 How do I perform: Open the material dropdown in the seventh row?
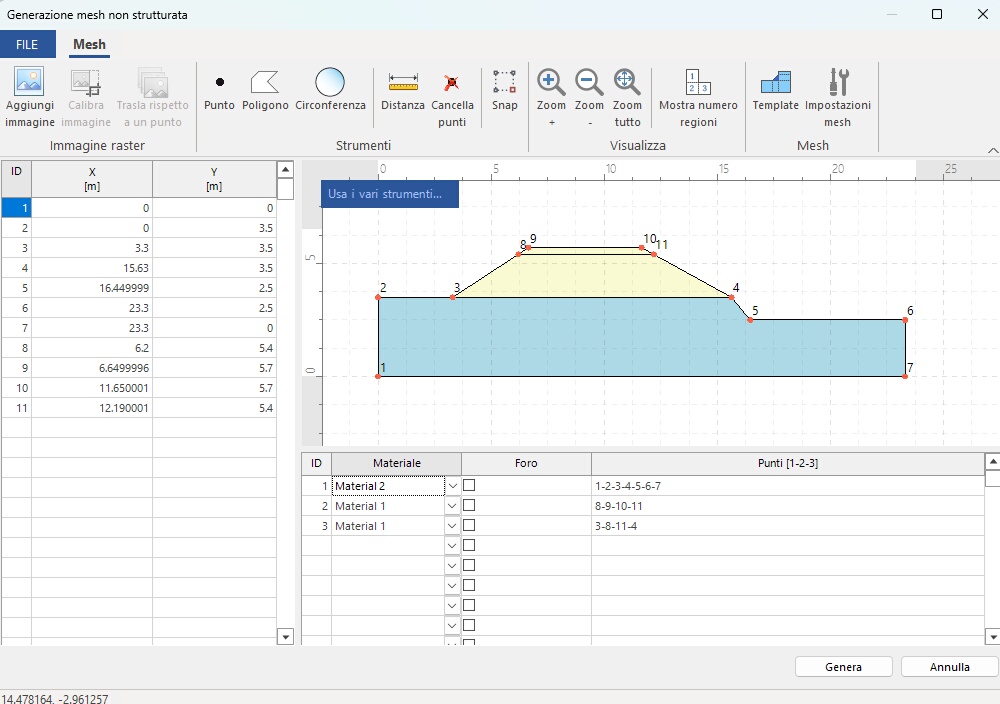pyautogui.click(x=452, y=606)
